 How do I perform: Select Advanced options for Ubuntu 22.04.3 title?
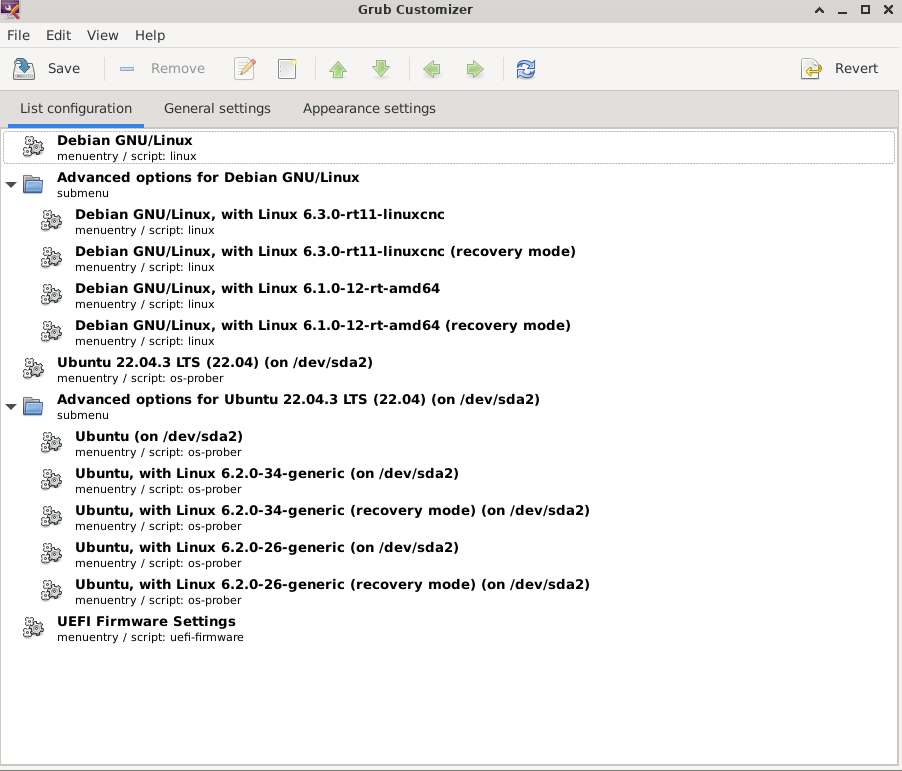[x=298, y=399]
